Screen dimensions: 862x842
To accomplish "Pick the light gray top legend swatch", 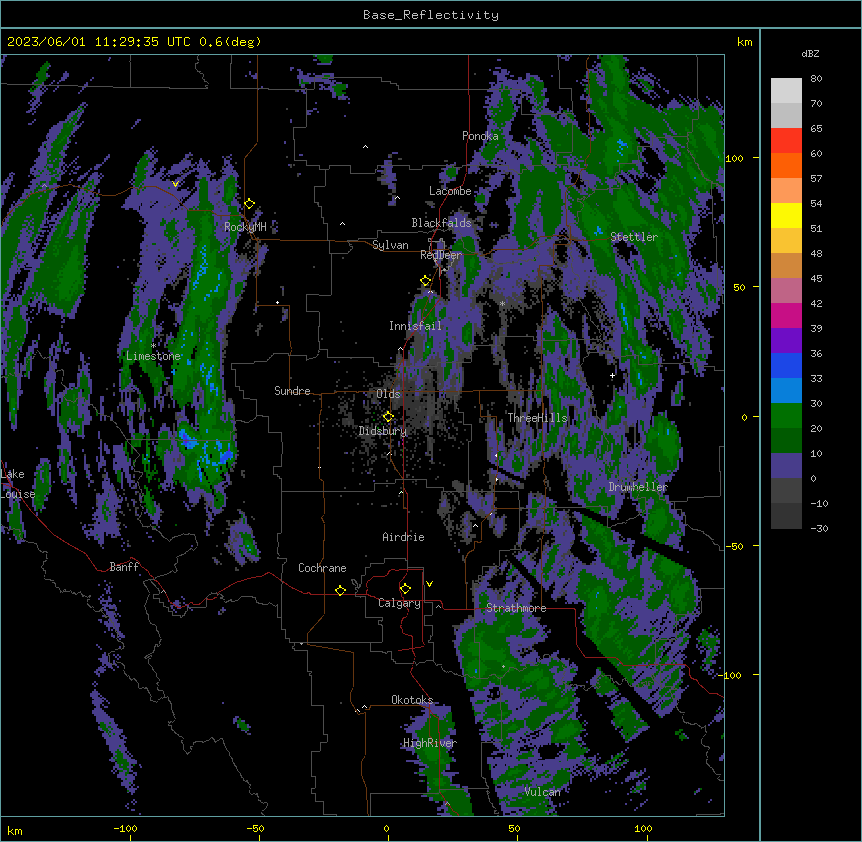I will click(786, 91).
